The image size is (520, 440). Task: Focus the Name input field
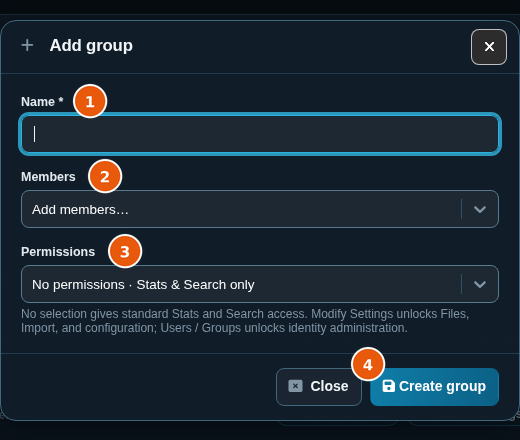260,134
